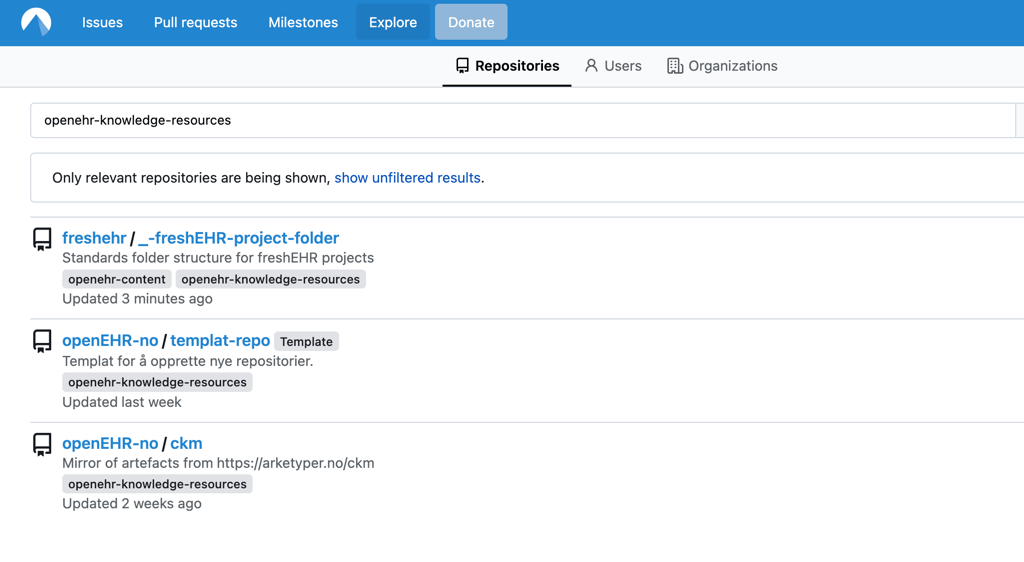This screenshot has height=562, width=1024.
Task: Open the templat-repo repository link
Action: [x=220, y=341]
